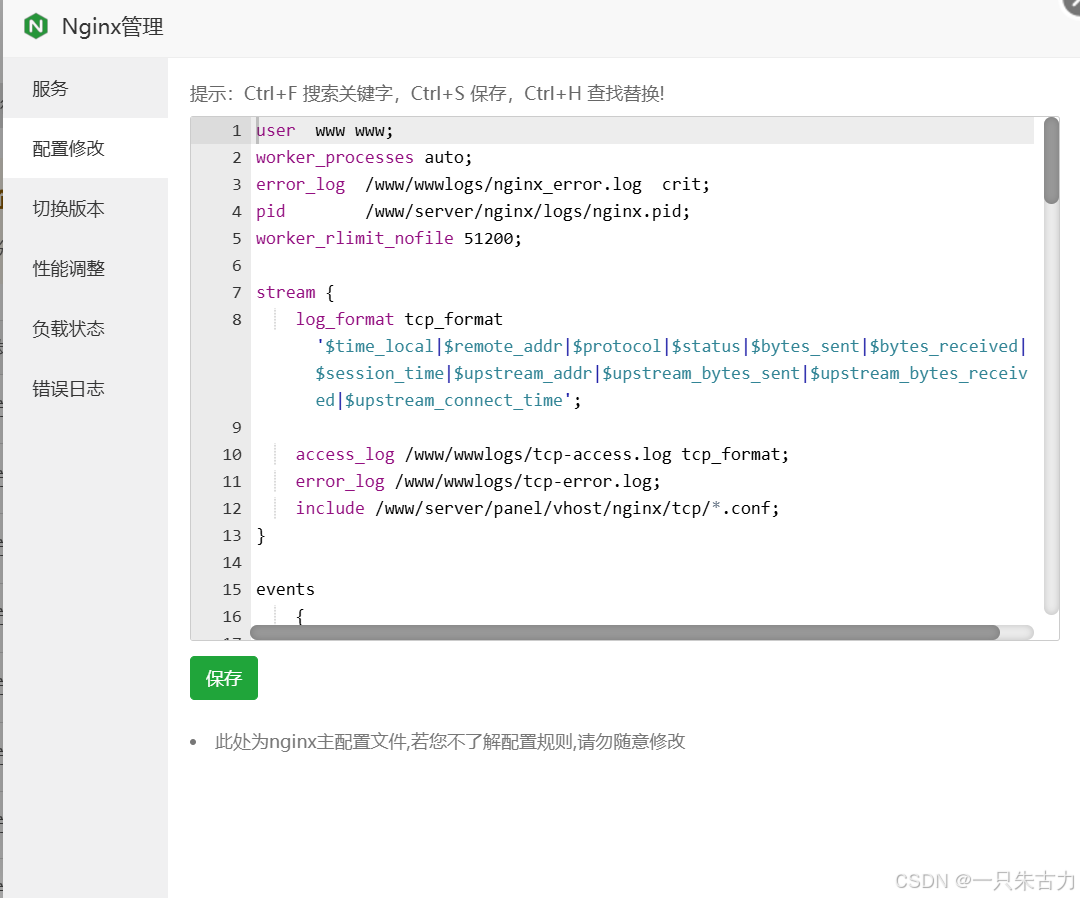
Task: Click the 'events' line
Action: coord(285,589)
